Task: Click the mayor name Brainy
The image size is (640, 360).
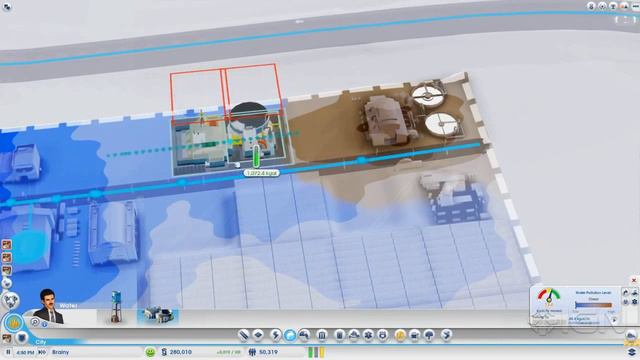Action: [60, 352]
